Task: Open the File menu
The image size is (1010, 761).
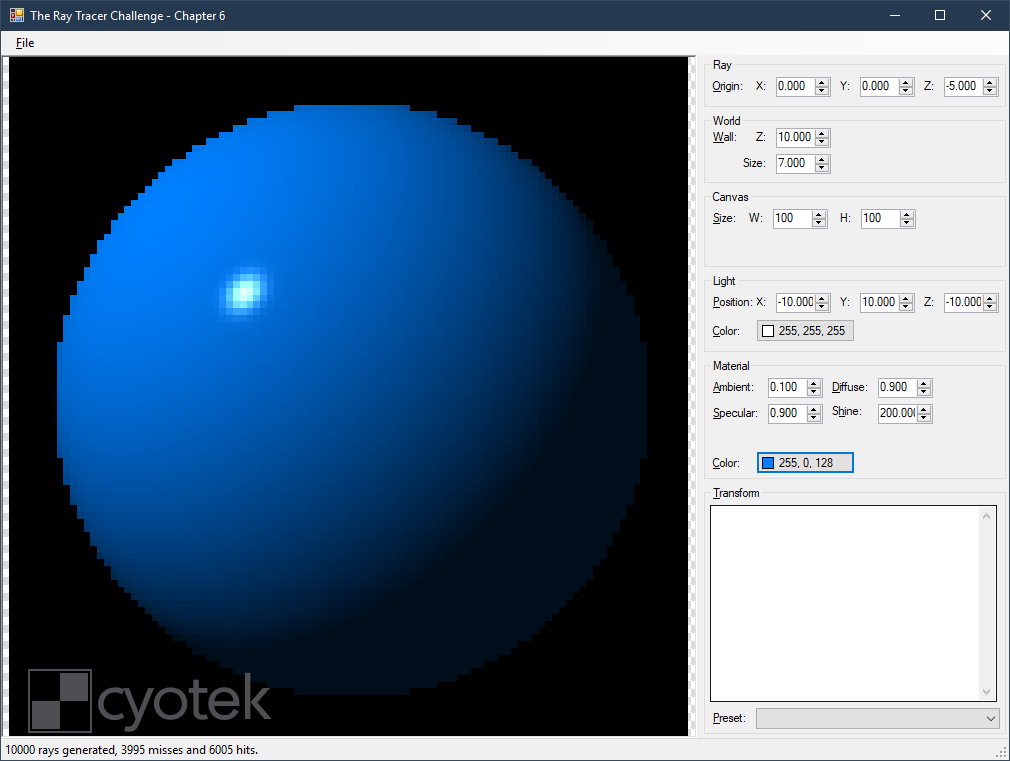Action: [x=25, y=43]
